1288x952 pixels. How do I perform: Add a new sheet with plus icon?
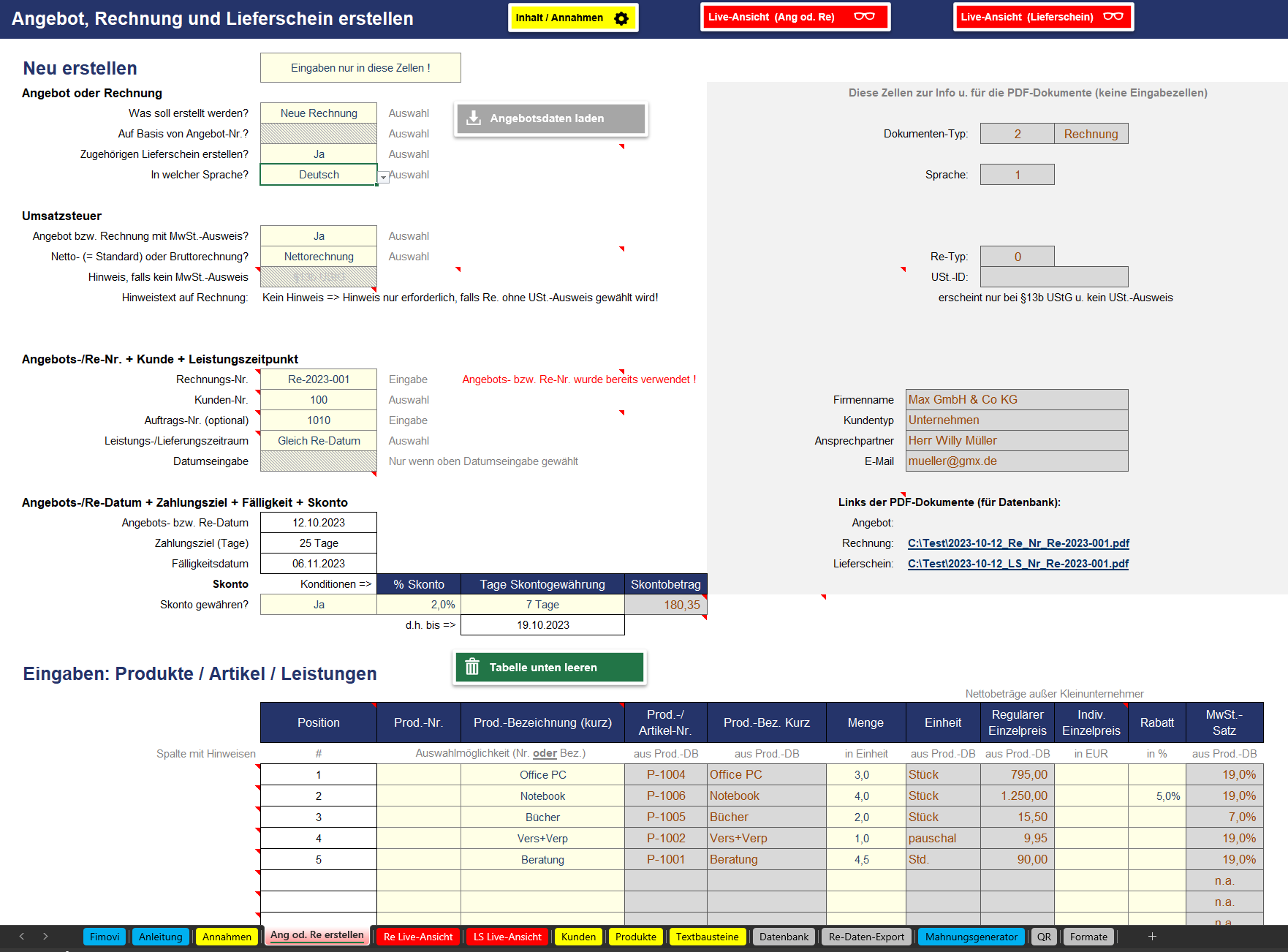click(x=1152, y=937)
